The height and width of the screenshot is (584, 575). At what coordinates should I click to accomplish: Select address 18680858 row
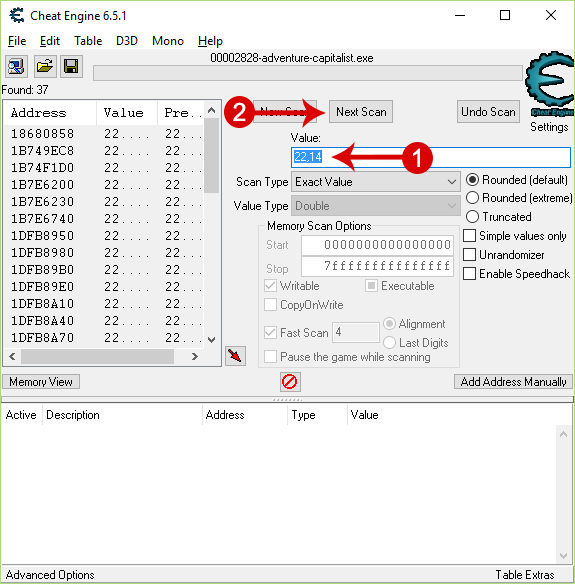point(104,134)
